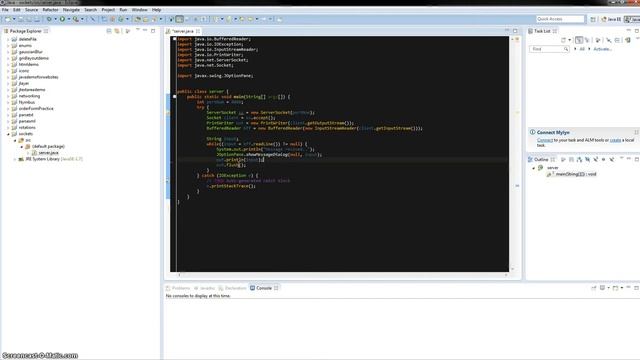Click the Open Console icon in Console view

point(616,288)
